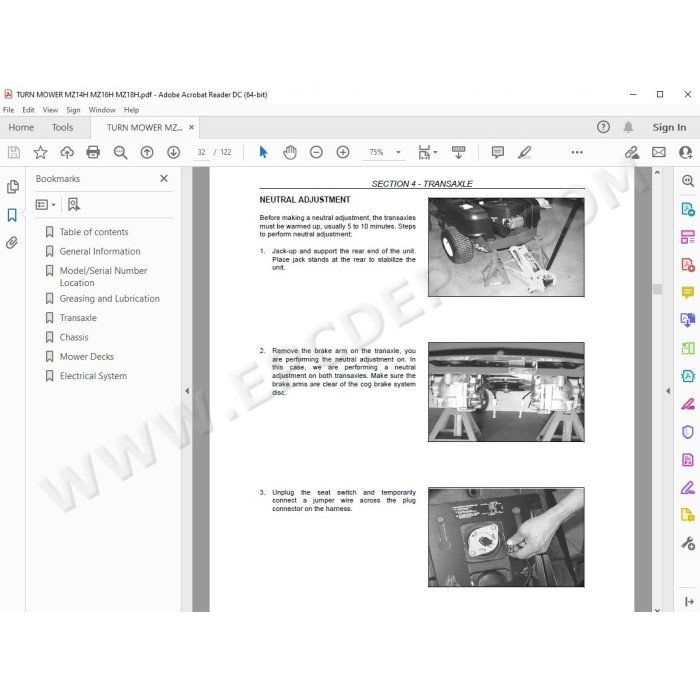Open the View menu
Image resolution: width=700 pixels, height=700 pixels.
tap(50, 110)
